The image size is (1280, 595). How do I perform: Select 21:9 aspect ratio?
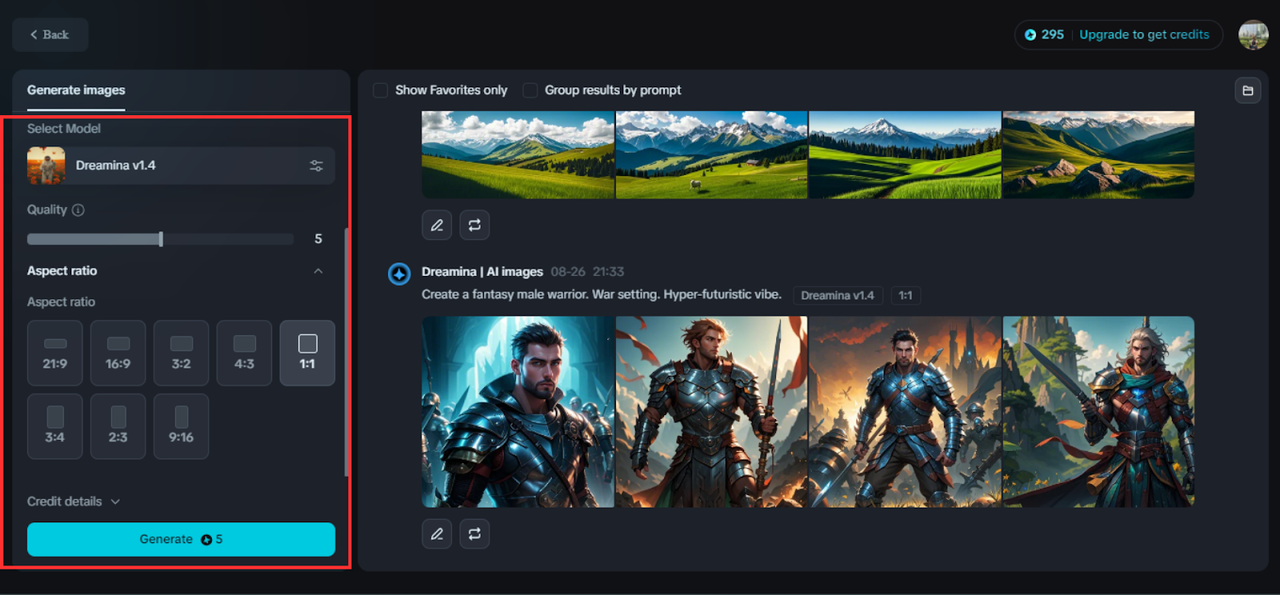point(55,353)
